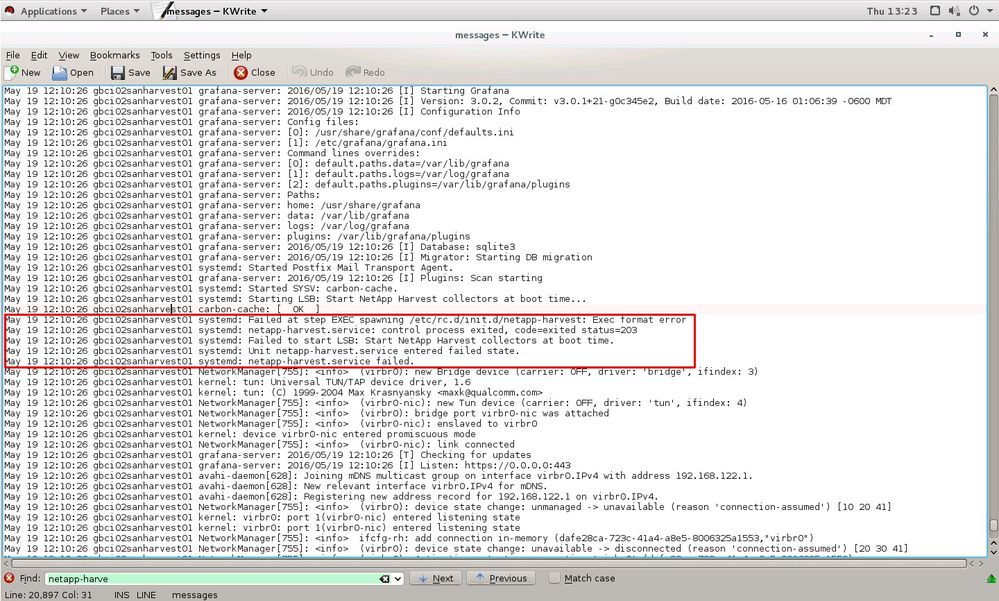Screen dimensions: 999x601
Task: Click the line 'Listen: https://0.0.0.0:443'
Action: click(x=287, y=465)
